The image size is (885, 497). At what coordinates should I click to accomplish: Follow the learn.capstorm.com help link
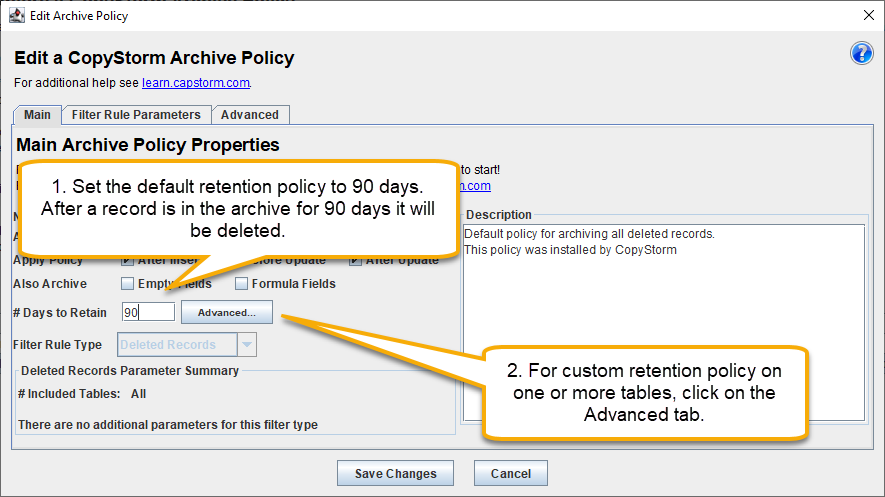(x=196, y=83)
